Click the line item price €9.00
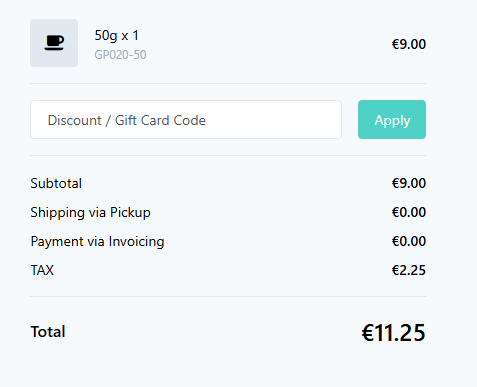Viewport: 477px width, 387px height. tap(409, 44)
